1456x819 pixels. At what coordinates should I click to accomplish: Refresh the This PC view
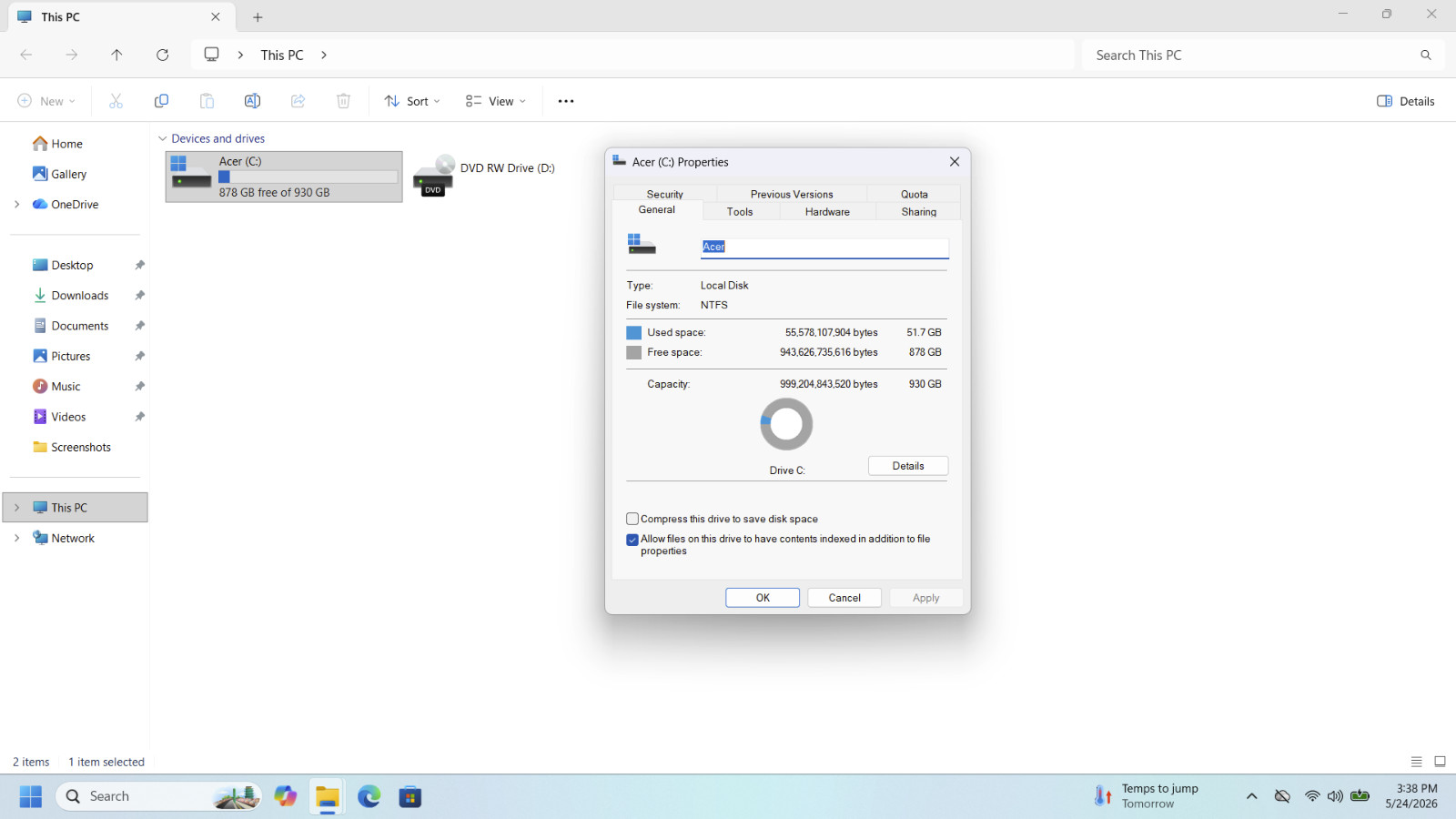click(x=162, y=55)
